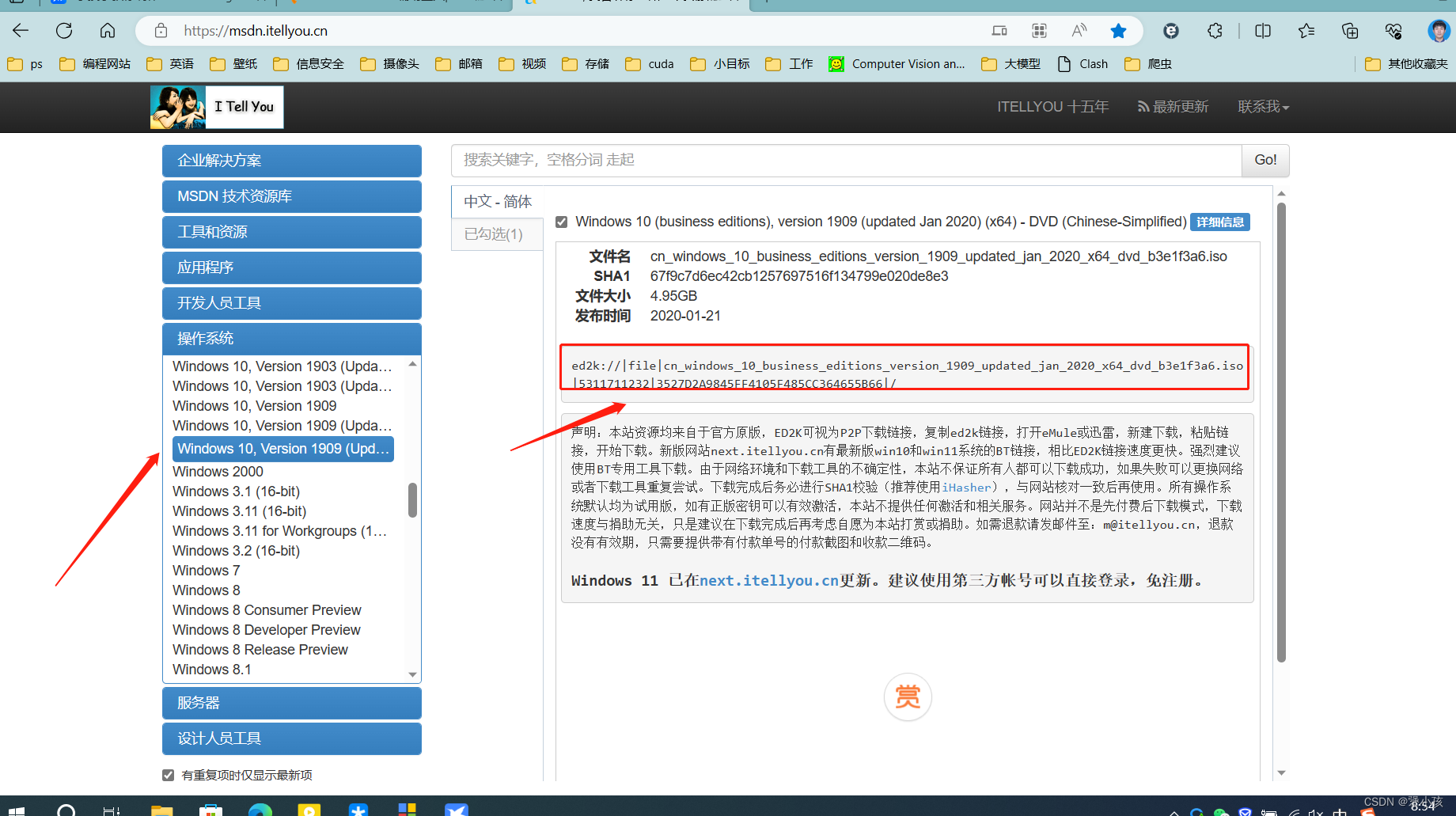This screenshot has height=816, width=1456.
Task: Click the site lock icon in address bar
Action: (x=161, y=31)
